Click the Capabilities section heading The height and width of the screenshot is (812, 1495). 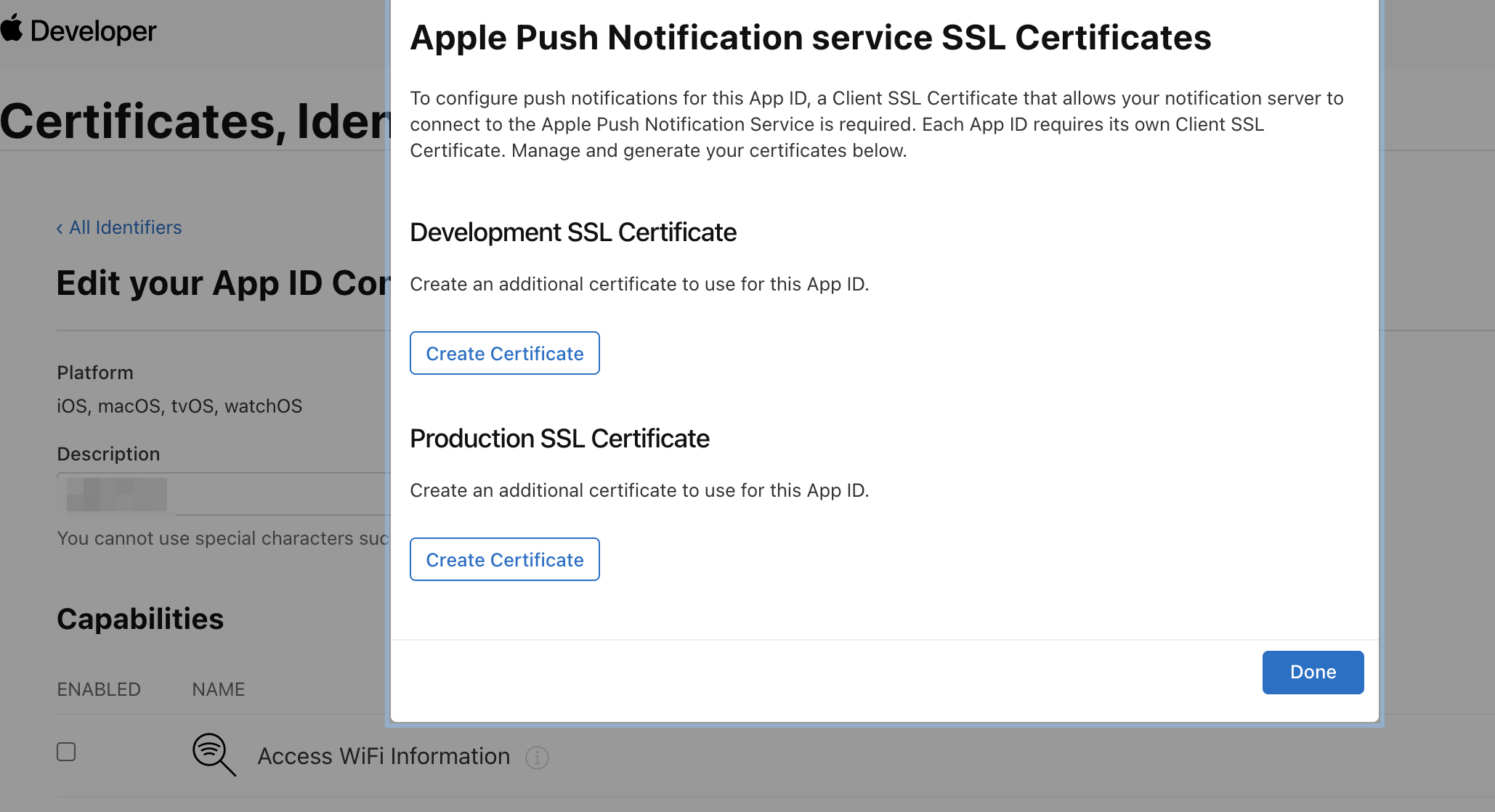[x=140, y=619]
